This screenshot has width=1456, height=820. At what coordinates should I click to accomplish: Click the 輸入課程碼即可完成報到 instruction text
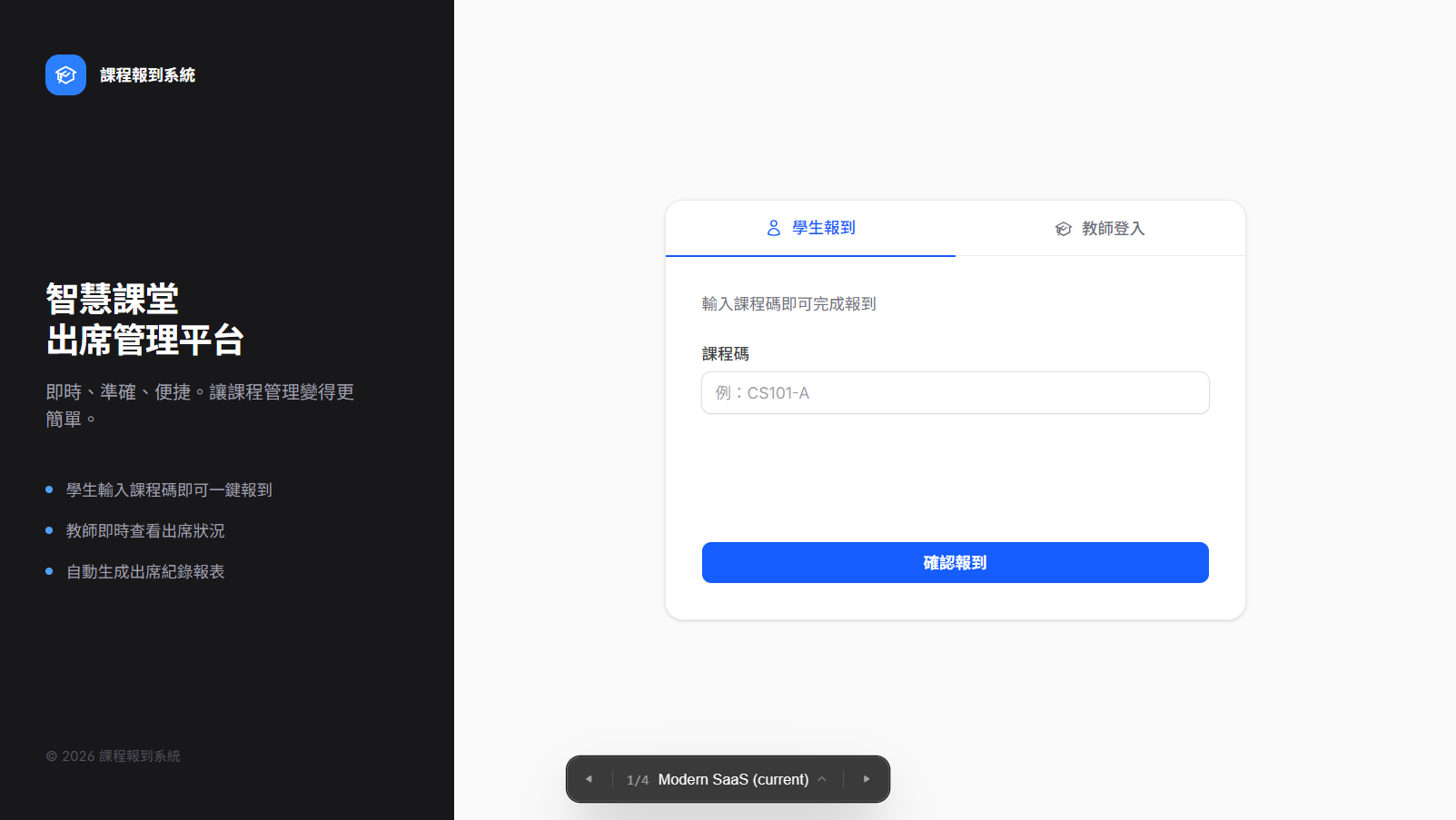[788, 303]
